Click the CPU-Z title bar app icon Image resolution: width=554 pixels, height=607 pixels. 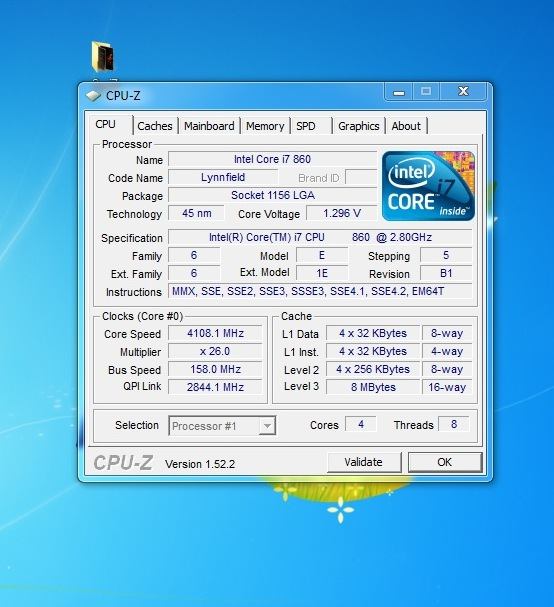[x=93, y=95]
